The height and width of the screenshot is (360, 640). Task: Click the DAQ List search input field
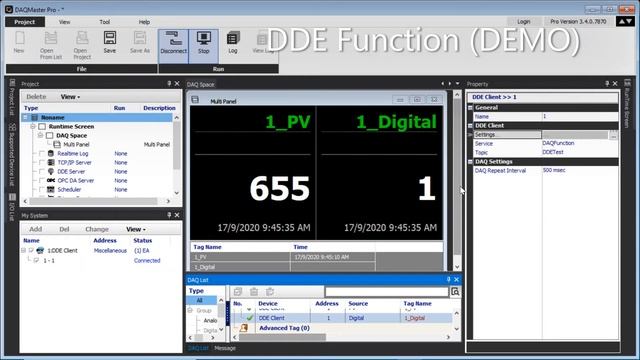click(387, 291)
